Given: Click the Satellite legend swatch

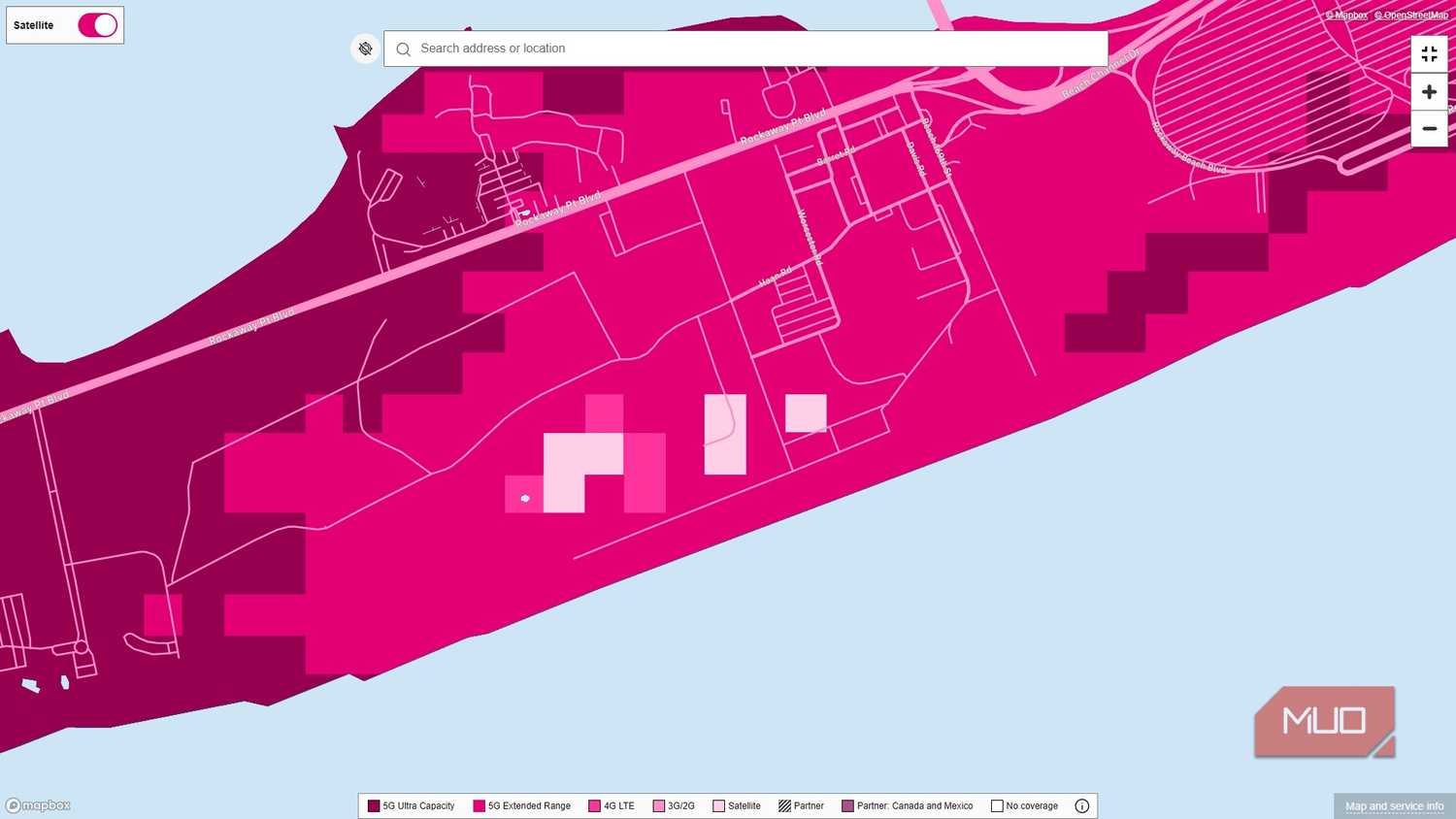Looking at the screenshot, I should [x=718, y=805].
